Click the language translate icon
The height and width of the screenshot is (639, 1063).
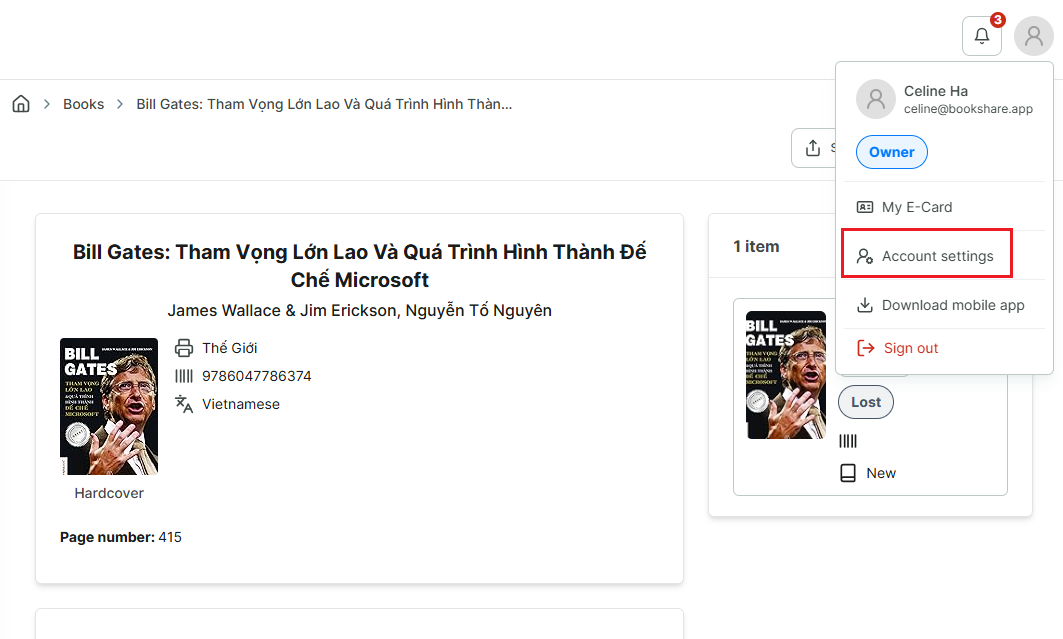pos(184,404)
